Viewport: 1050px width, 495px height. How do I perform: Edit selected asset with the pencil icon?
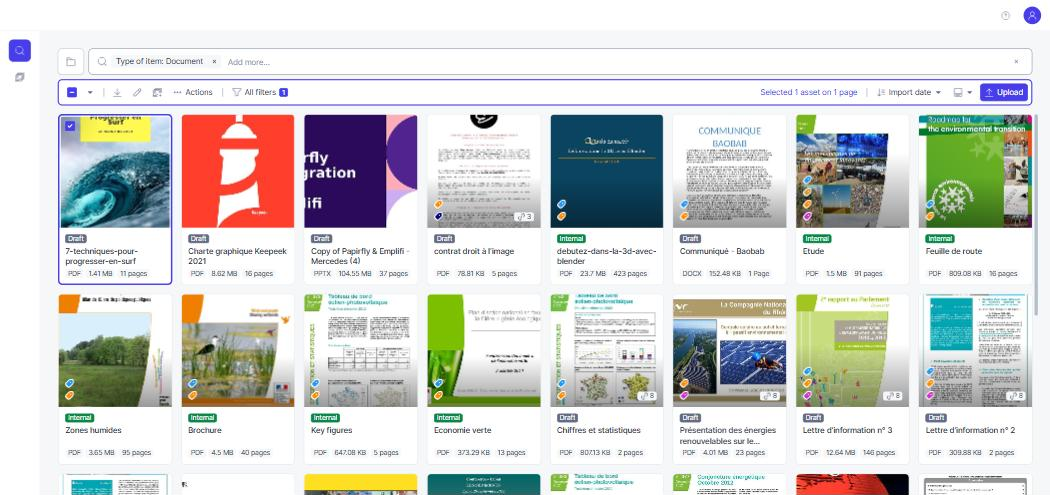(137, 92)
